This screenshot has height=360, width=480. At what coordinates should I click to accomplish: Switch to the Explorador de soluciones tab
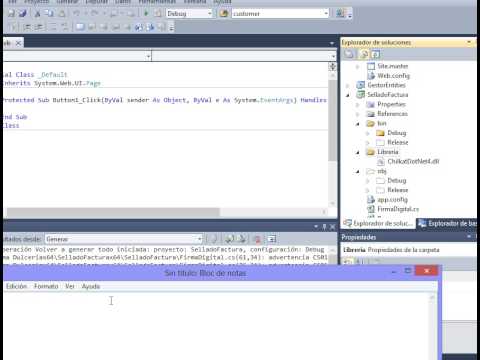pos(378,223)
